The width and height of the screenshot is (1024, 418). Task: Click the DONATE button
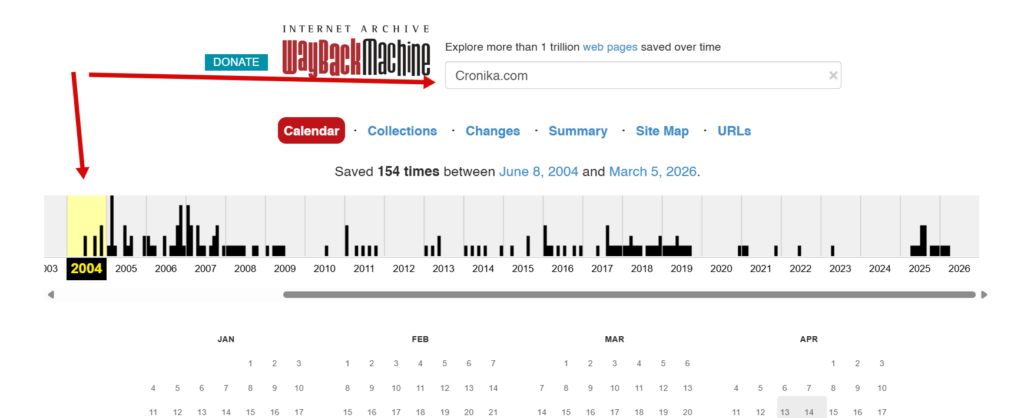pos(236,62)
